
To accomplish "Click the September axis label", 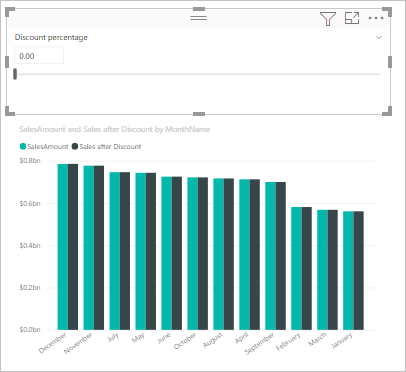I will click(x=259, y=343).
